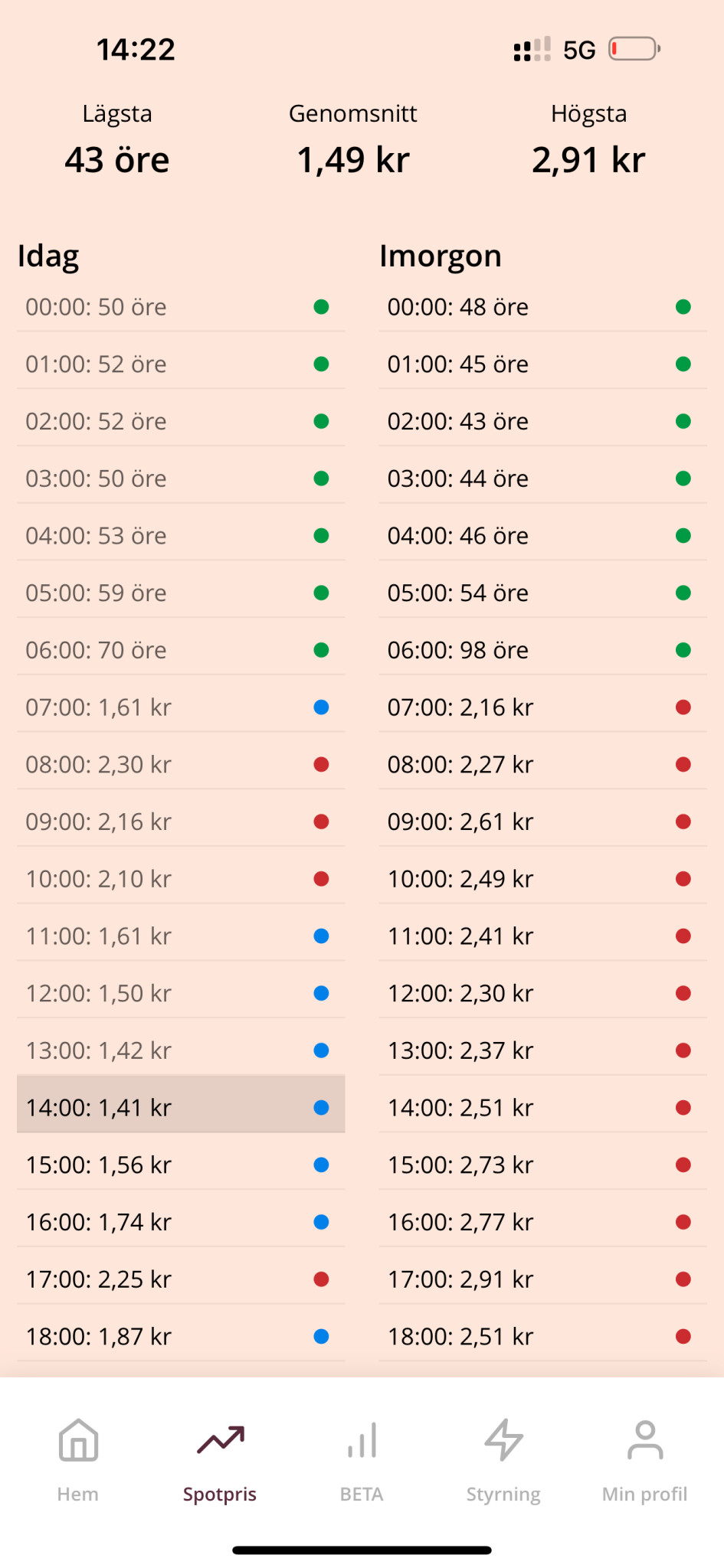Tap the Styrning lightning bolt icon

[503, 1440]
